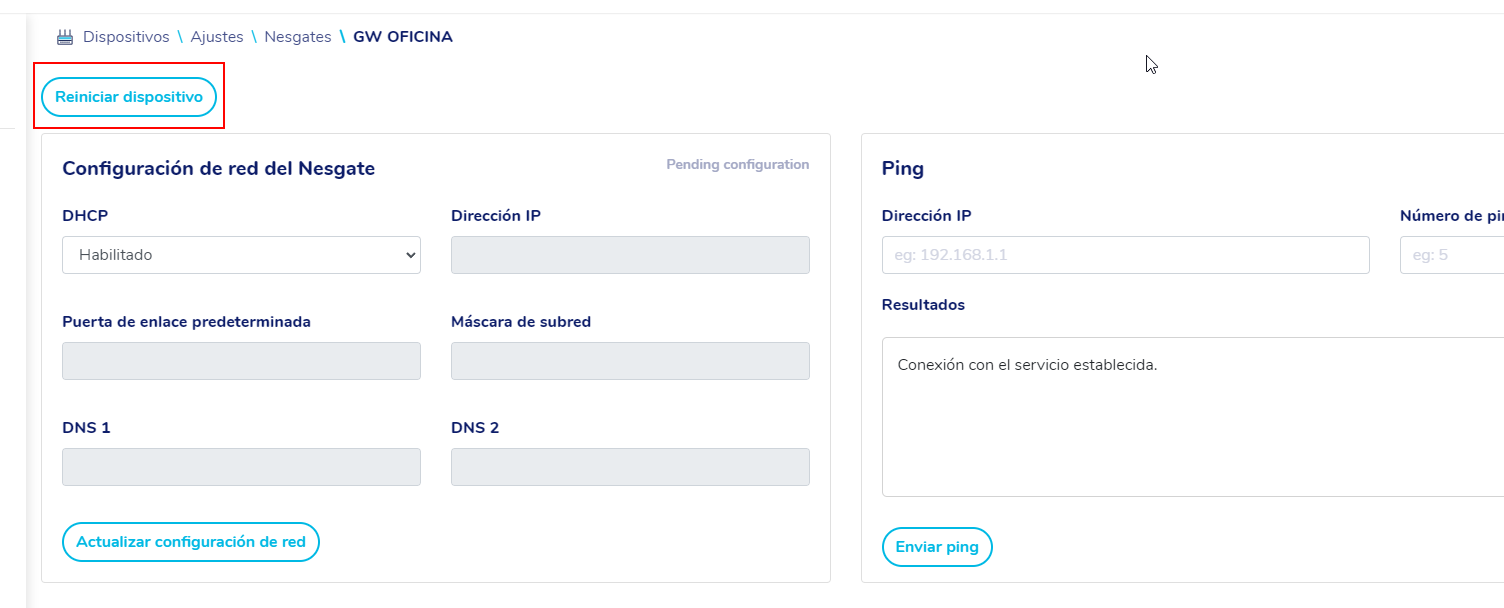Click the Ping panel heading
1504x608 pixels.
902,169
